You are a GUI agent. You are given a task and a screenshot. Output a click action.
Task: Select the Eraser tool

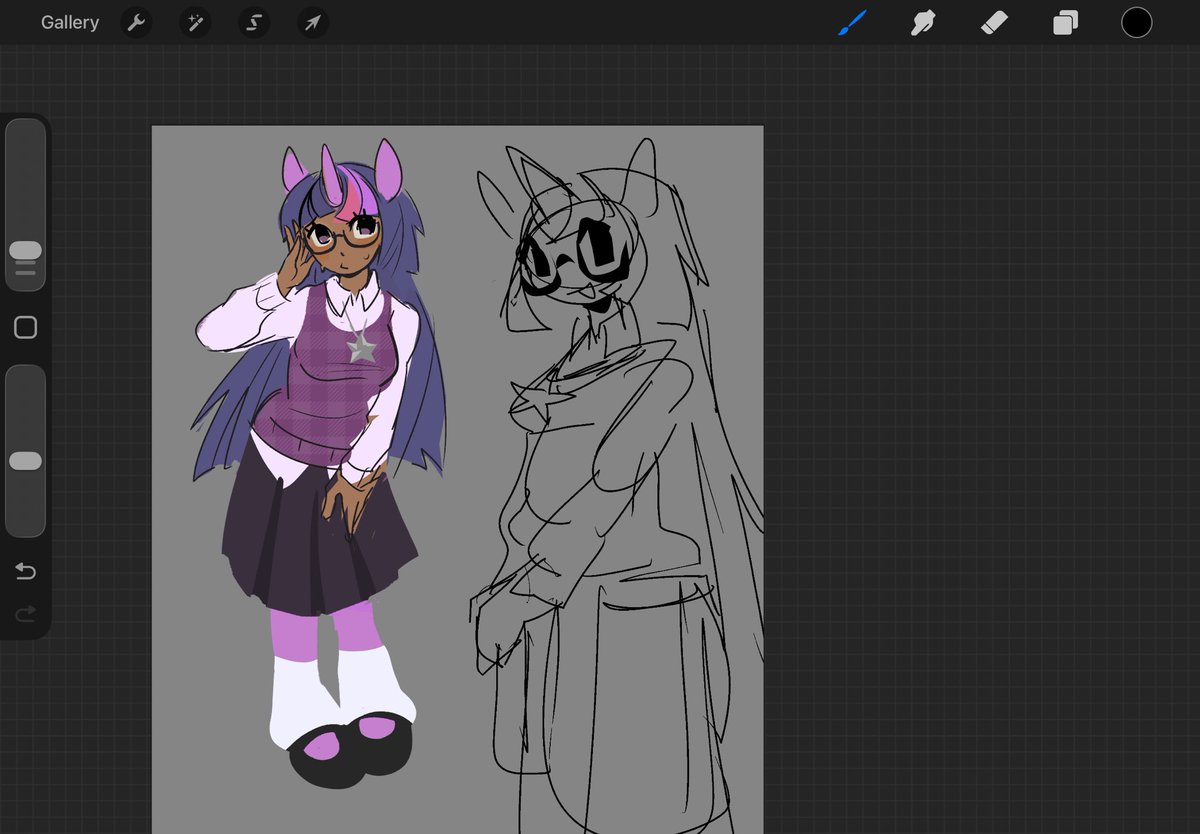(x=994, y=22)
